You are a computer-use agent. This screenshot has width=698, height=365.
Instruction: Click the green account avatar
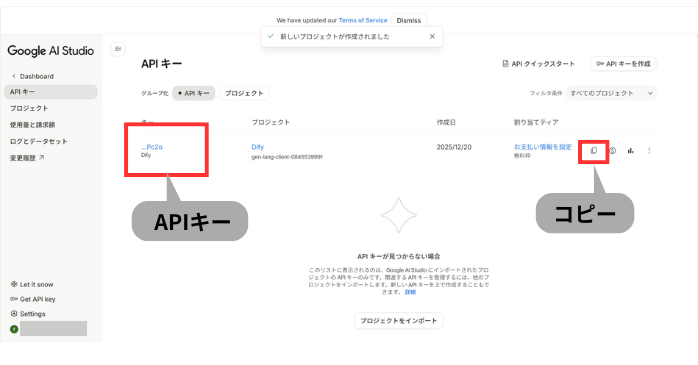(x=14, y=329)
